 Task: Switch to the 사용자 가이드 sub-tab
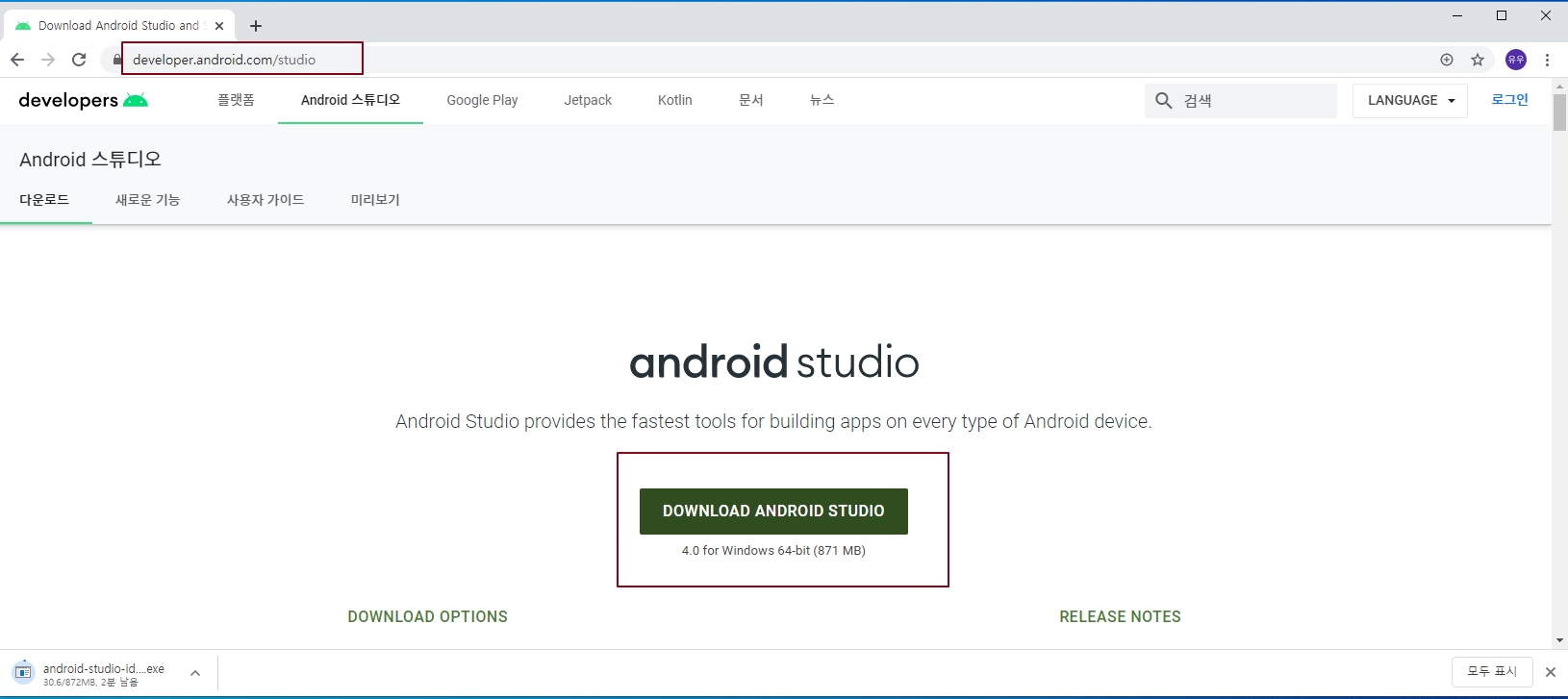266,200
